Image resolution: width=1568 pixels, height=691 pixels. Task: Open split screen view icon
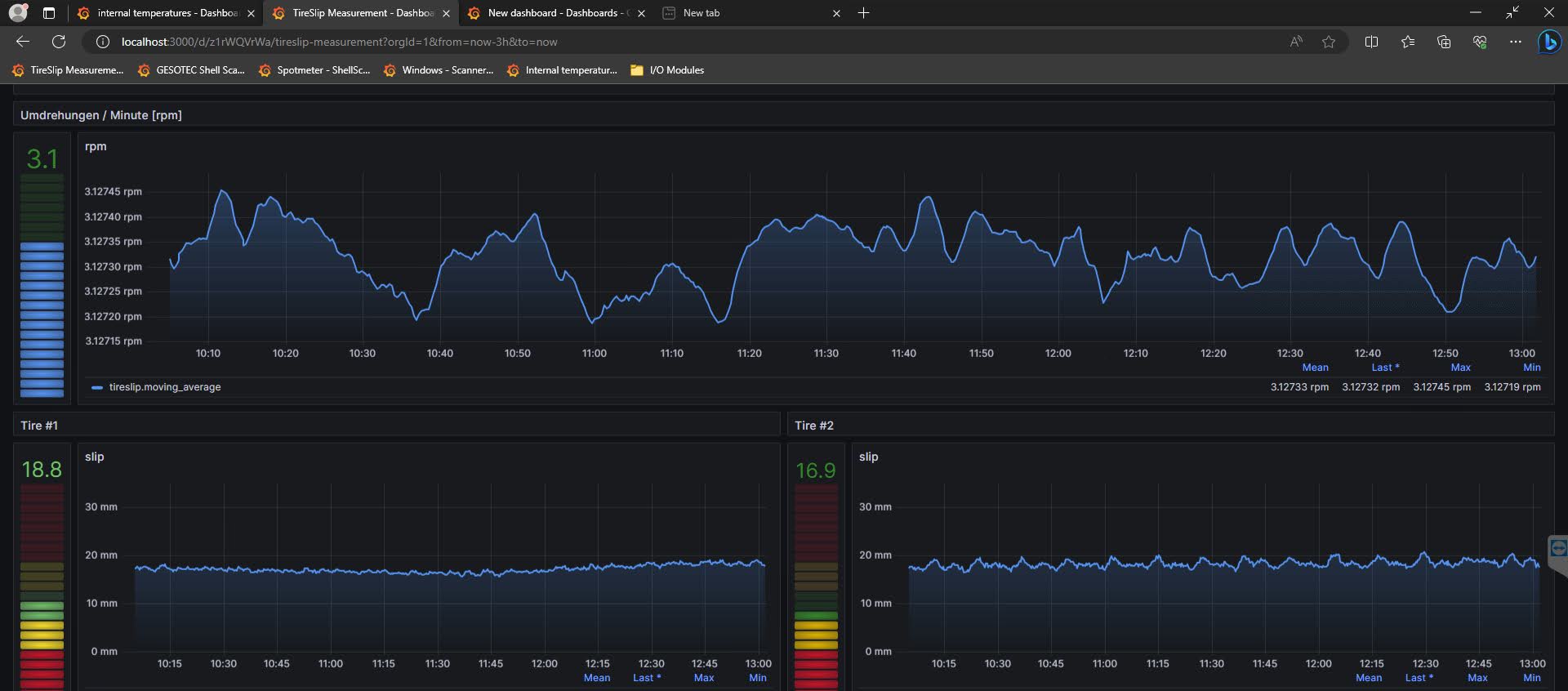coord(1371,42)
